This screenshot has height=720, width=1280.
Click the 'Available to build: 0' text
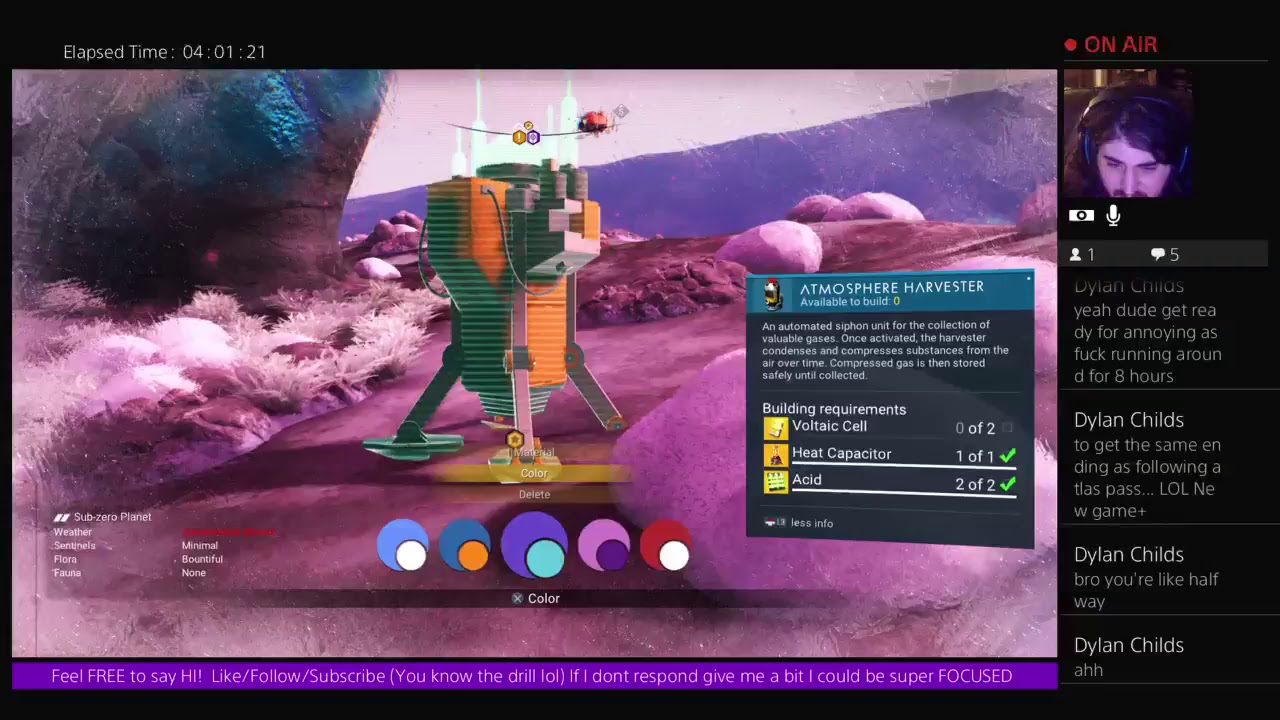click(850, 301)
